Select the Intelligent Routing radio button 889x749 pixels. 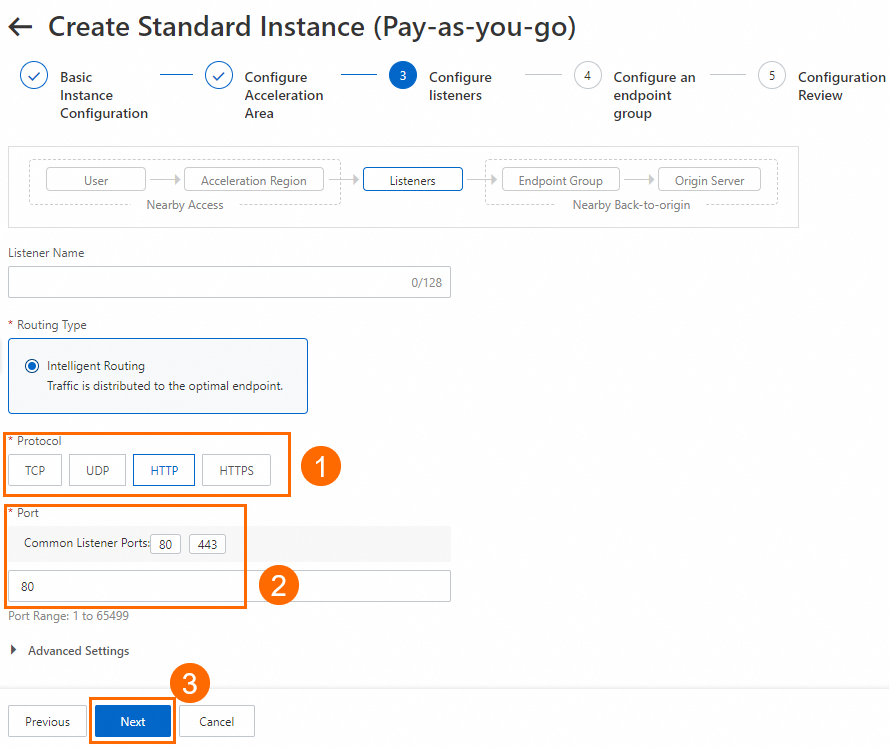point(32,366)
